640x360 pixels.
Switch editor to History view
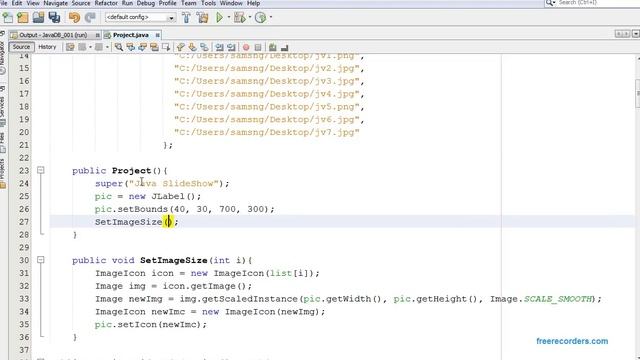coord(47,47)
